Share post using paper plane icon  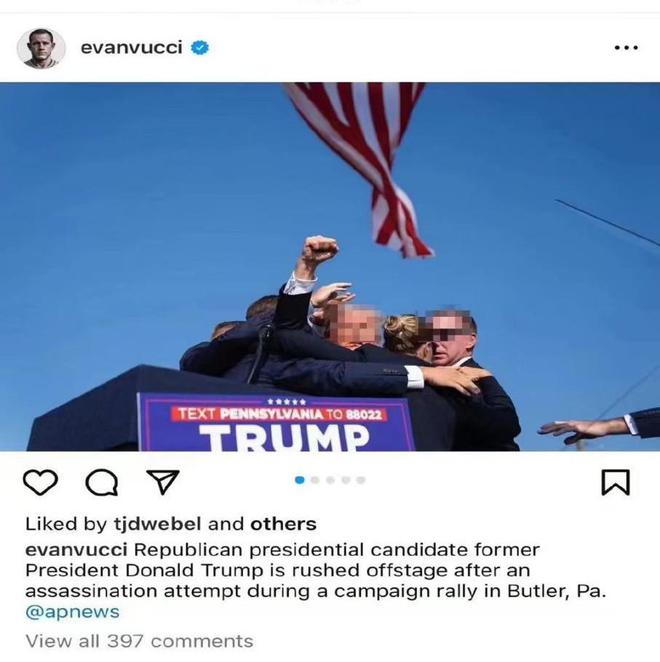pos(163,481)
